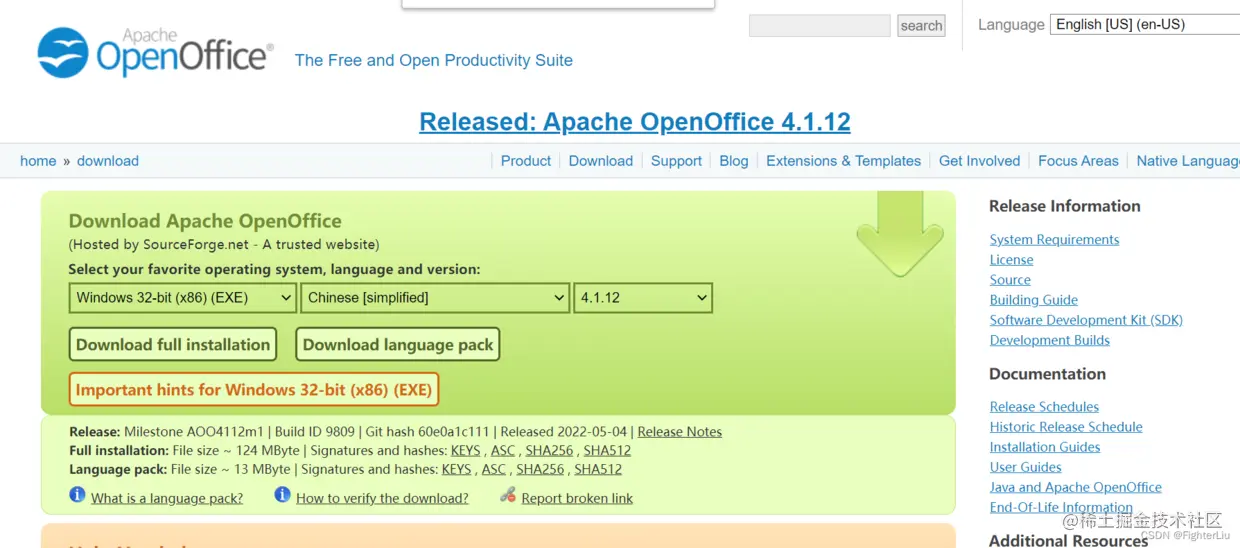
Task: Click Download full installation button
Action: (173, 345)
